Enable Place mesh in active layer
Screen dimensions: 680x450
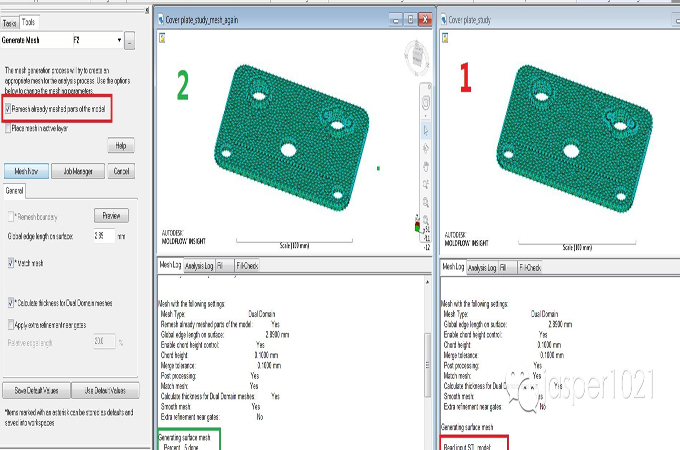point(8,128)
